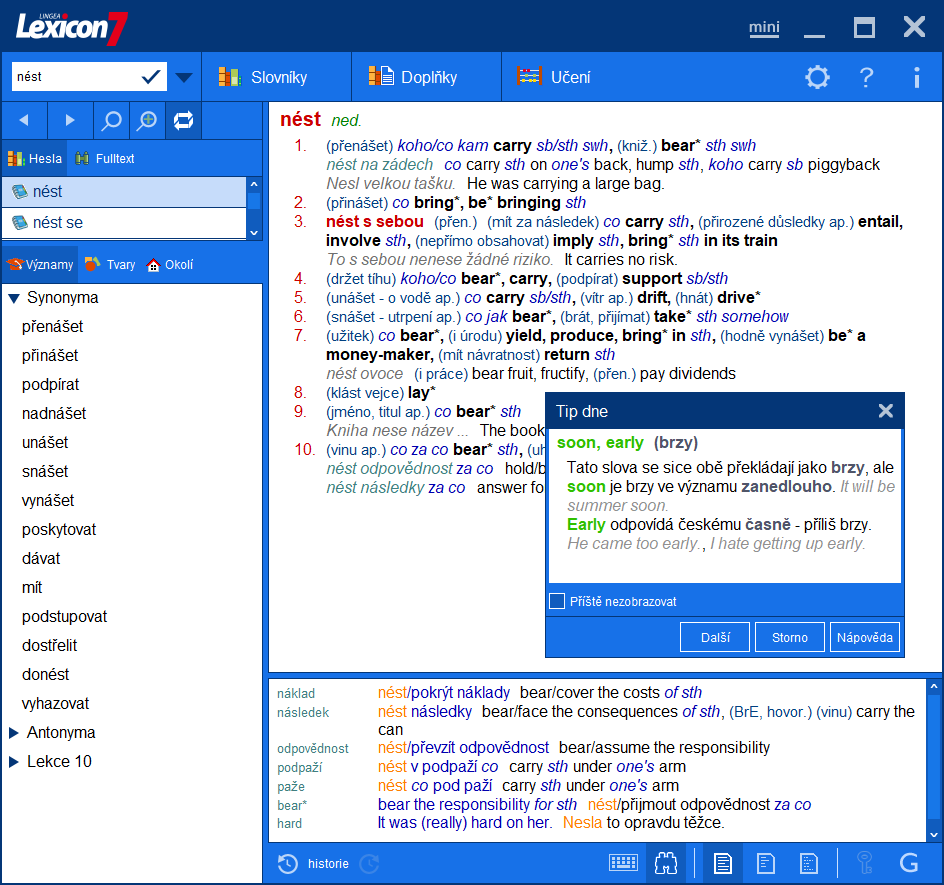Click 'odpovědnost' keyword in bottom panel
This screenshot has height=885, width=944.
[312, 748]
